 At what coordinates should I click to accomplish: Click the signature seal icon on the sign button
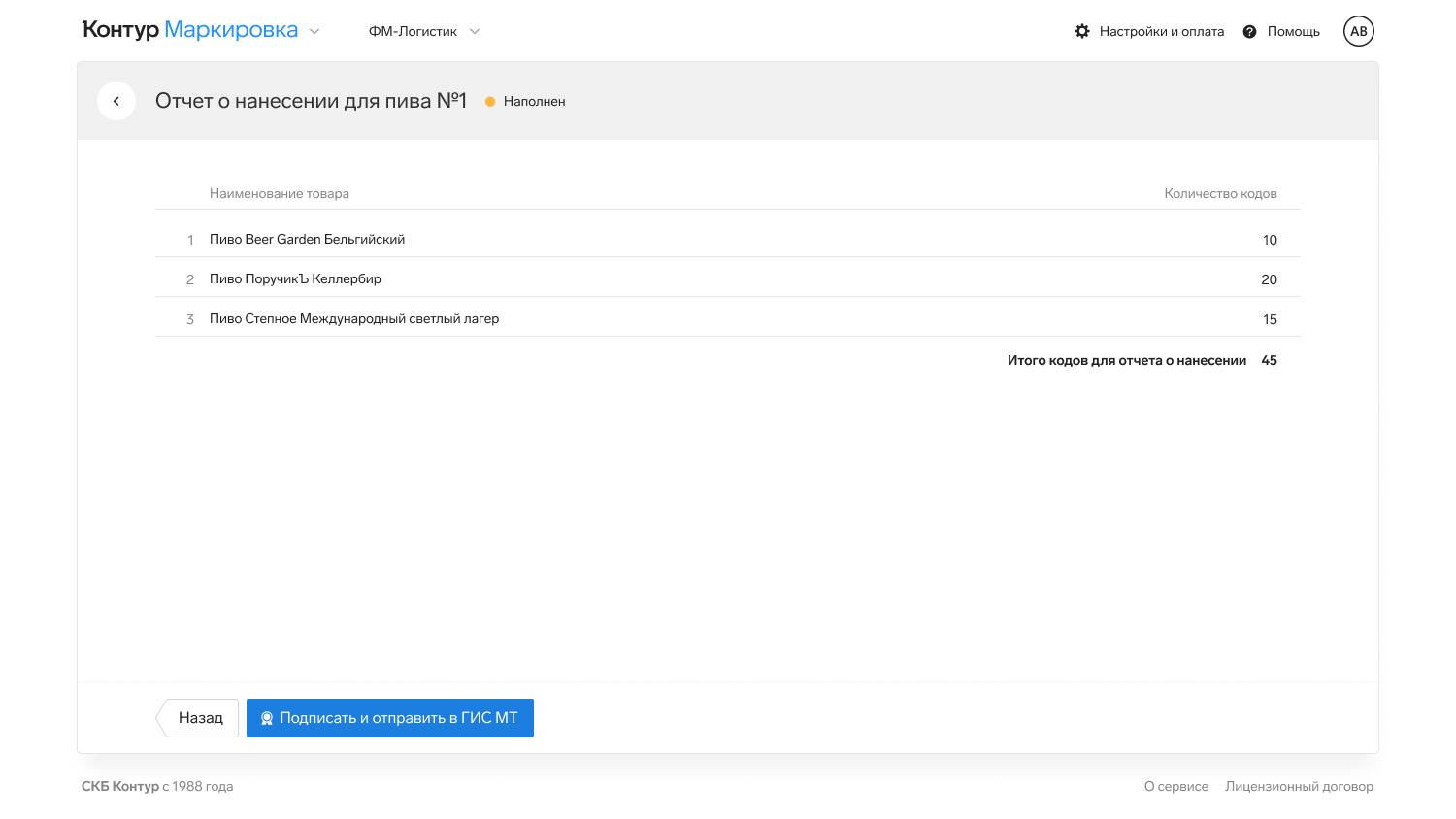pos(267,718)
